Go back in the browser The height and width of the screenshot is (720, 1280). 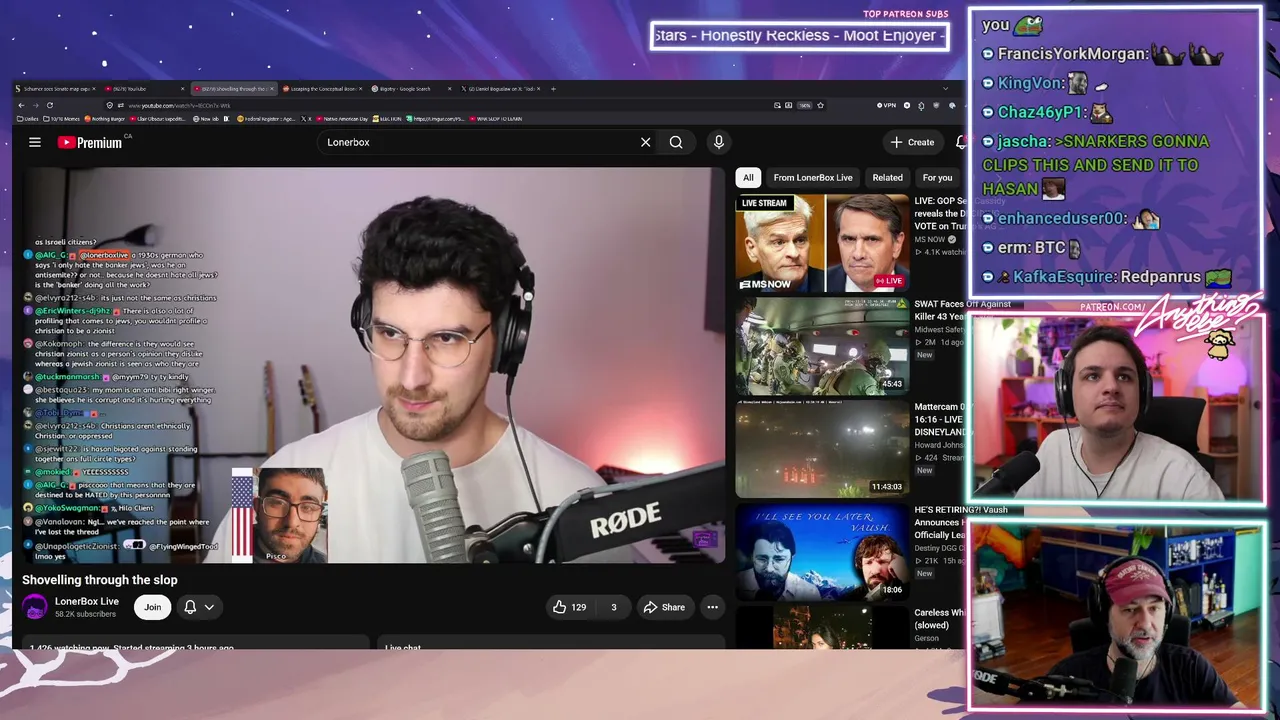21,105
